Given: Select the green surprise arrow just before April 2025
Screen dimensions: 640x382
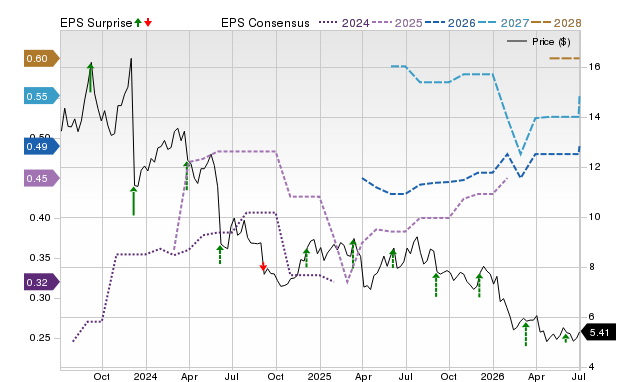Looking at the screenshot, I should click(x=353, y=253).
